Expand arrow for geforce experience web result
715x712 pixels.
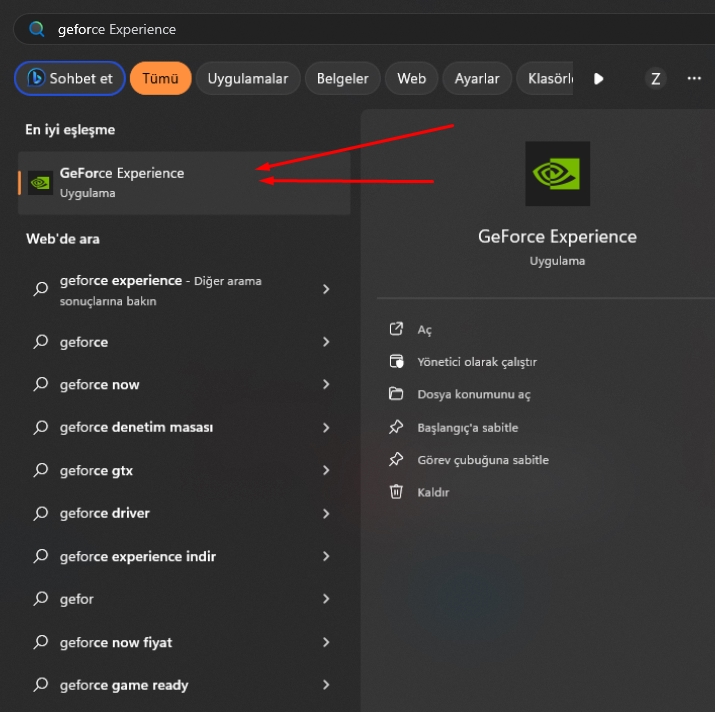(x=326, y=289)
